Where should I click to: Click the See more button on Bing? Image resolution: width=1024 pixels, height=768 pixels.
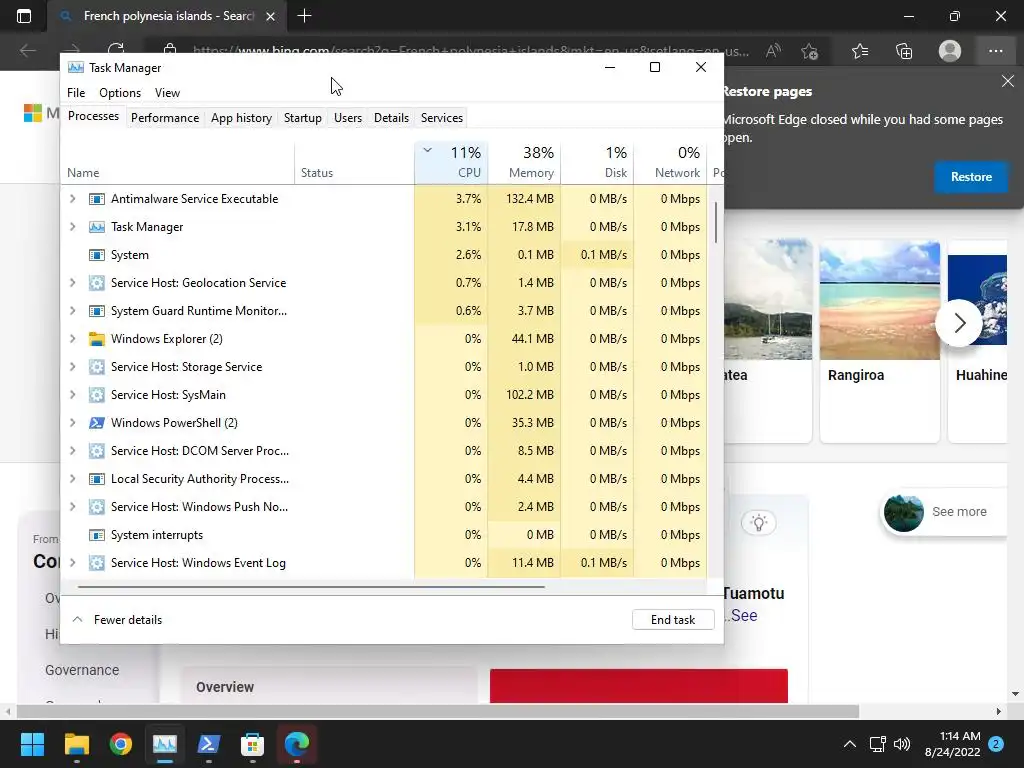[944, 512]
